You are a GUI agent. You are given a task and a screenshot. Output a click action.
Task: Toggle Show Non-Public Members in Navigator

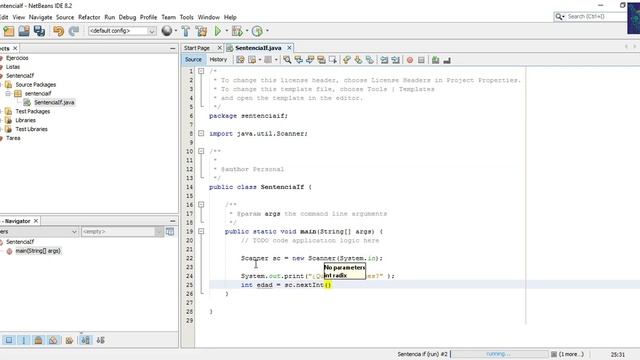(x=53, y=340)
